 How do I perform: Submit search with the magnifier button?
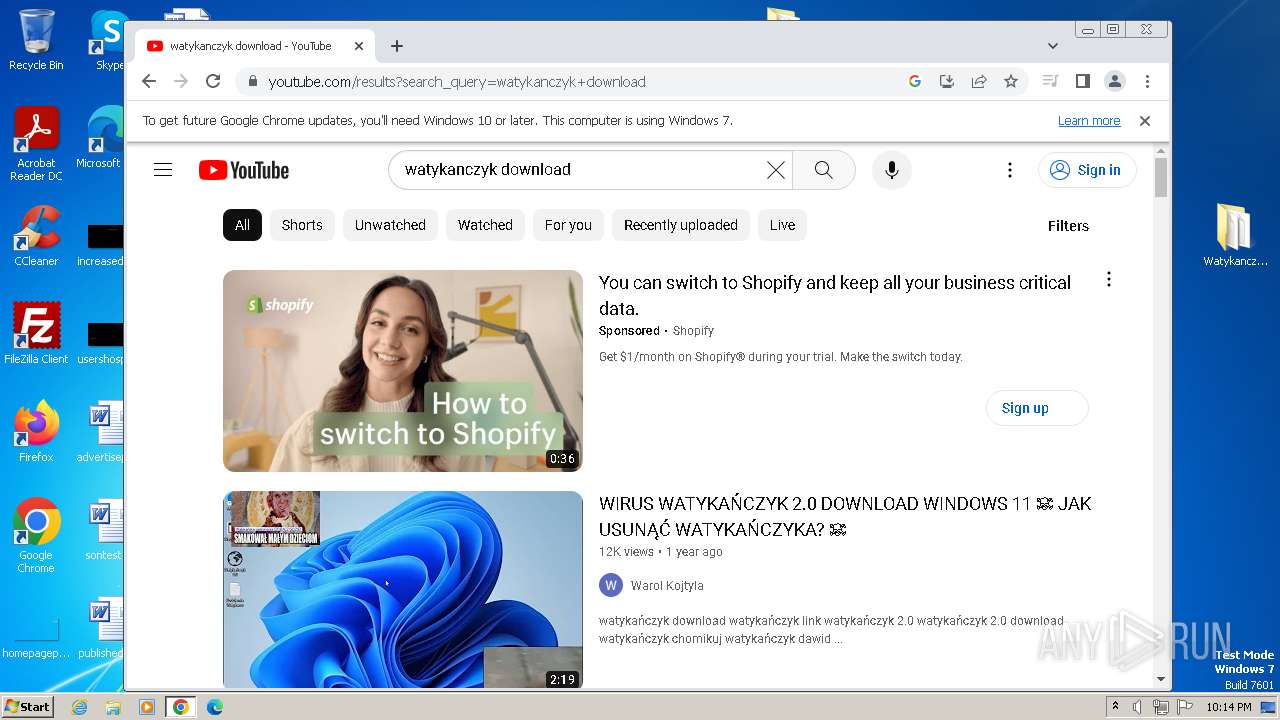(x=824, y=170)
